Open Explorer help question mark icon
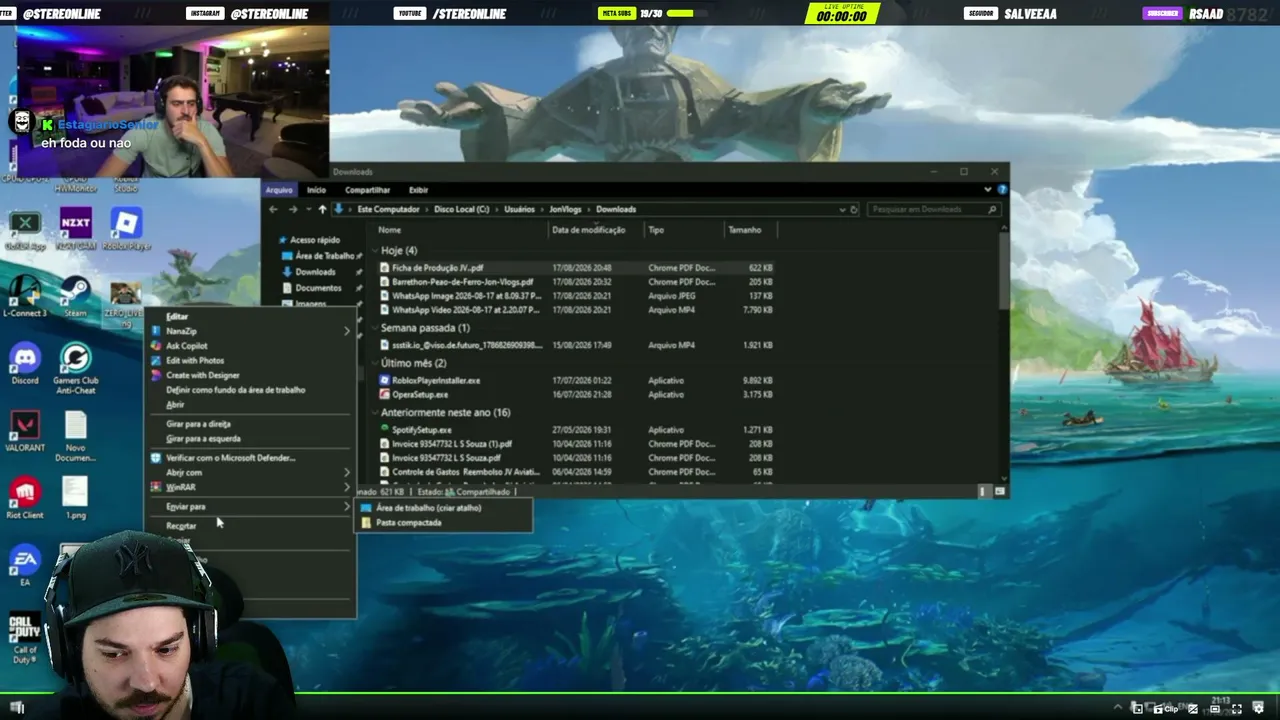This screenshot has height=720, width=1280. (x=1002, y=189)
